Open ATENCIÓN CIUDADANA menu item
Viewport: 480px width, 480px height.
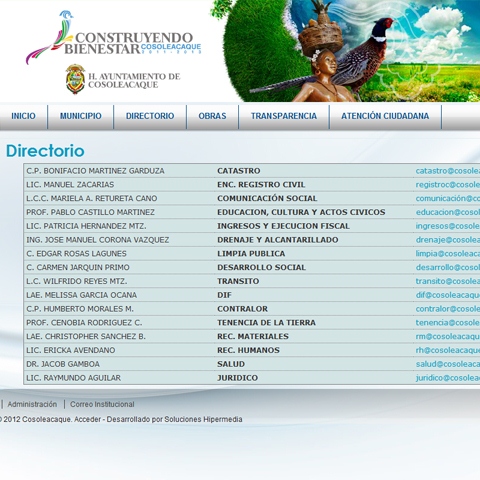tap(385, 116)
